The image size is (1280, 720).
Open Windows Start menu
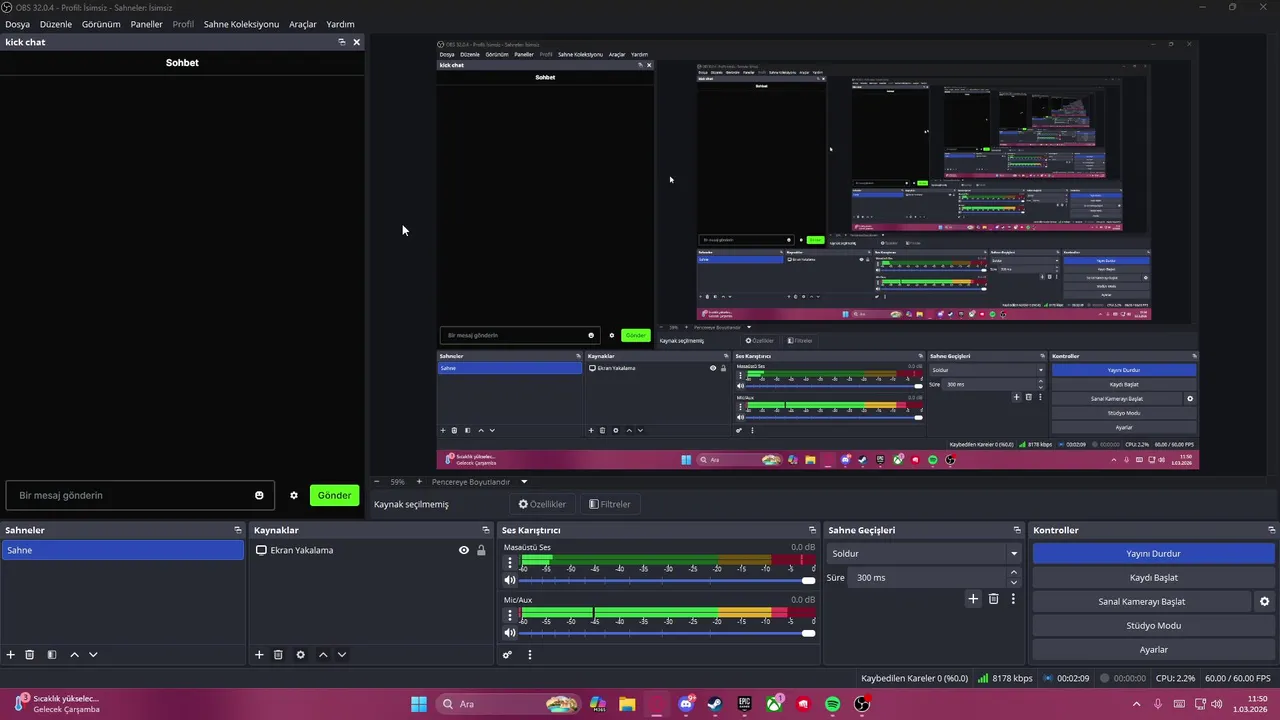[x=419, y=704]
